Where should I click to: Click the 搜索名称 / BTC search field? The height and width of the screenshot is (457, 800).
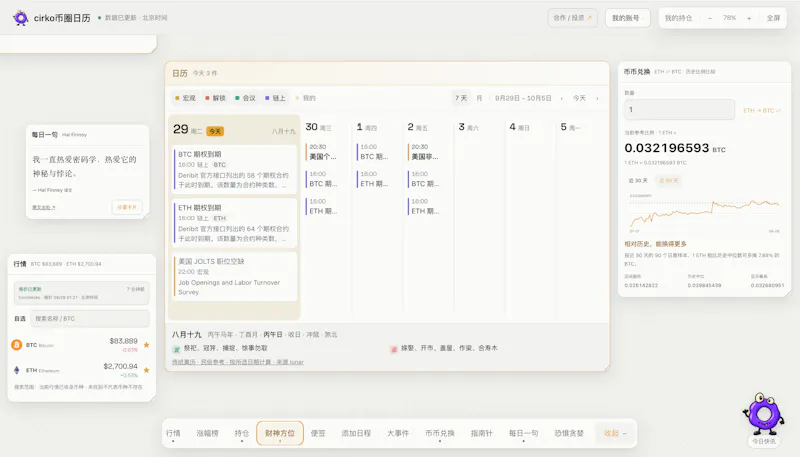point(90,318)
